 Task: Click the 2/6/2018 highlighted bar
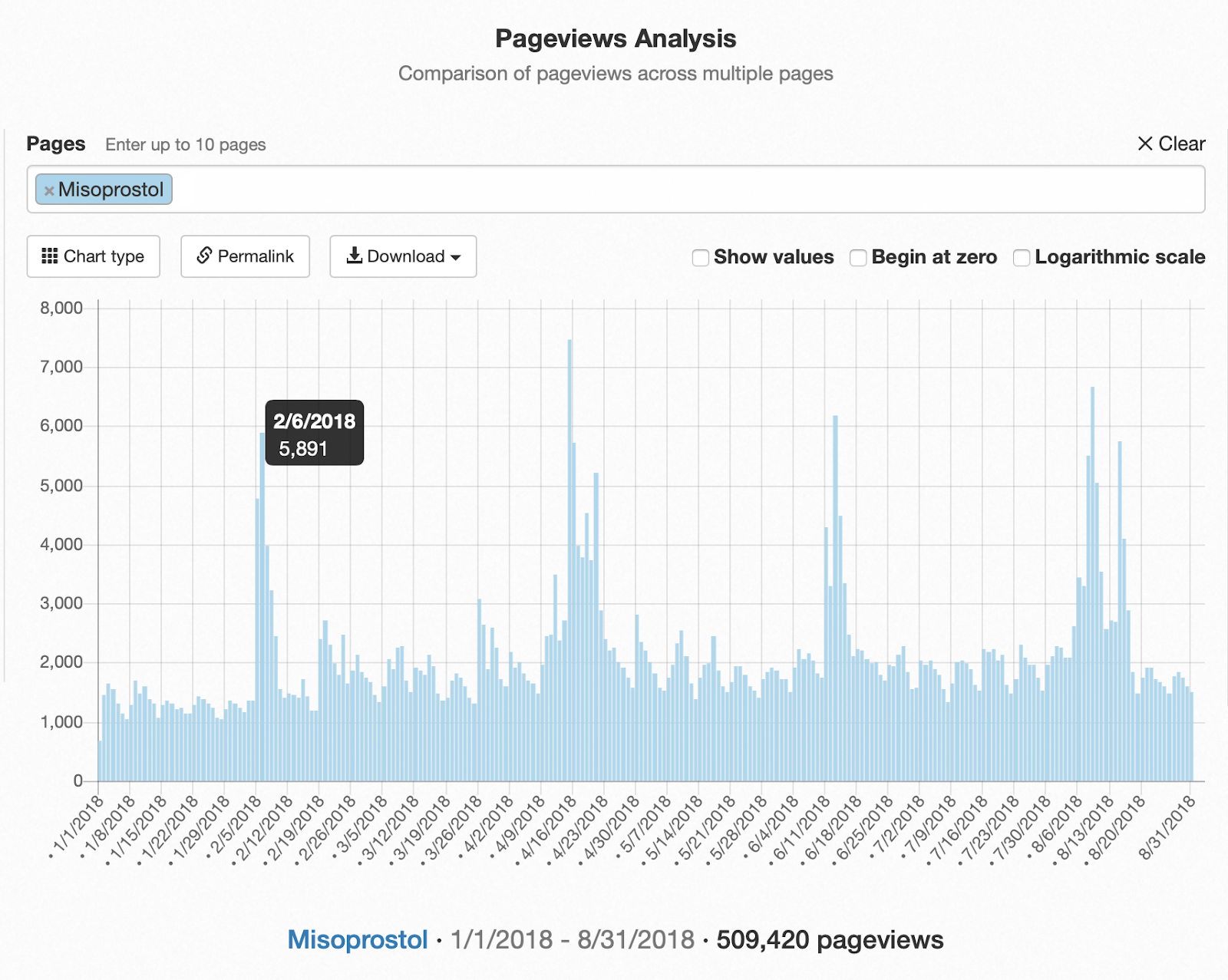(x=262, y=607)
